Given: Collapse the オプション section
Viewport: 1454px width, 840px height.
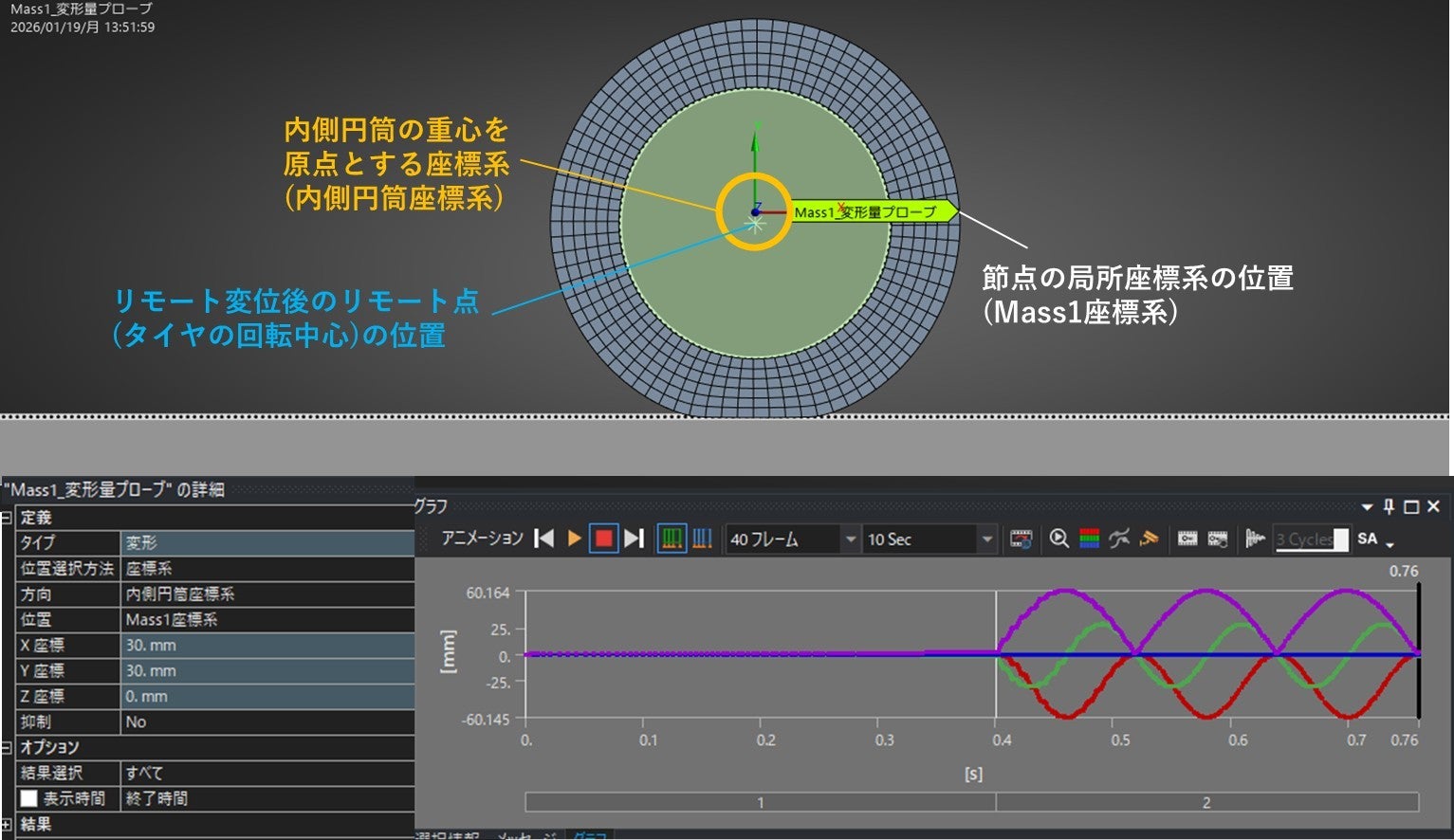Looking at the screenshot, I should pos(6,747).
